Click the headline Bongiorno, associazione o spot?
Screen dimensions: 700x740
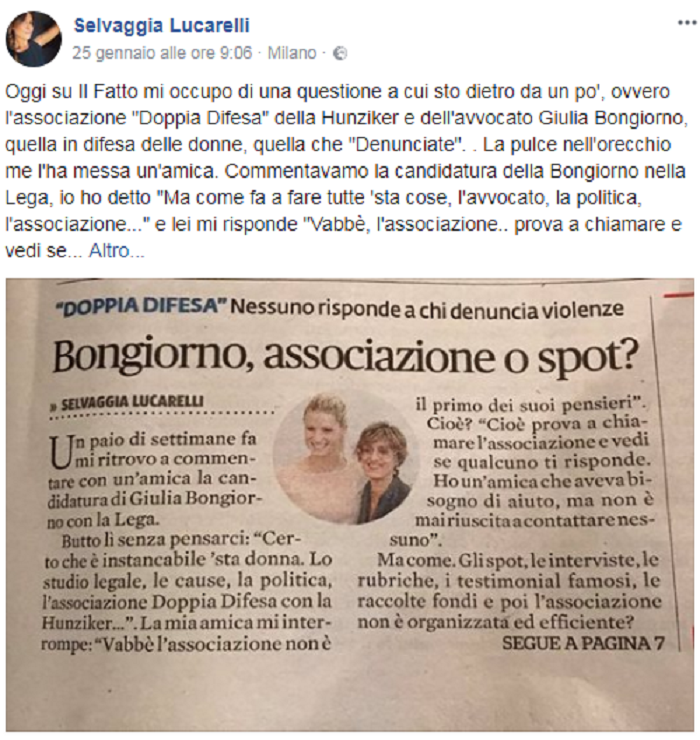tap(345, 357)
